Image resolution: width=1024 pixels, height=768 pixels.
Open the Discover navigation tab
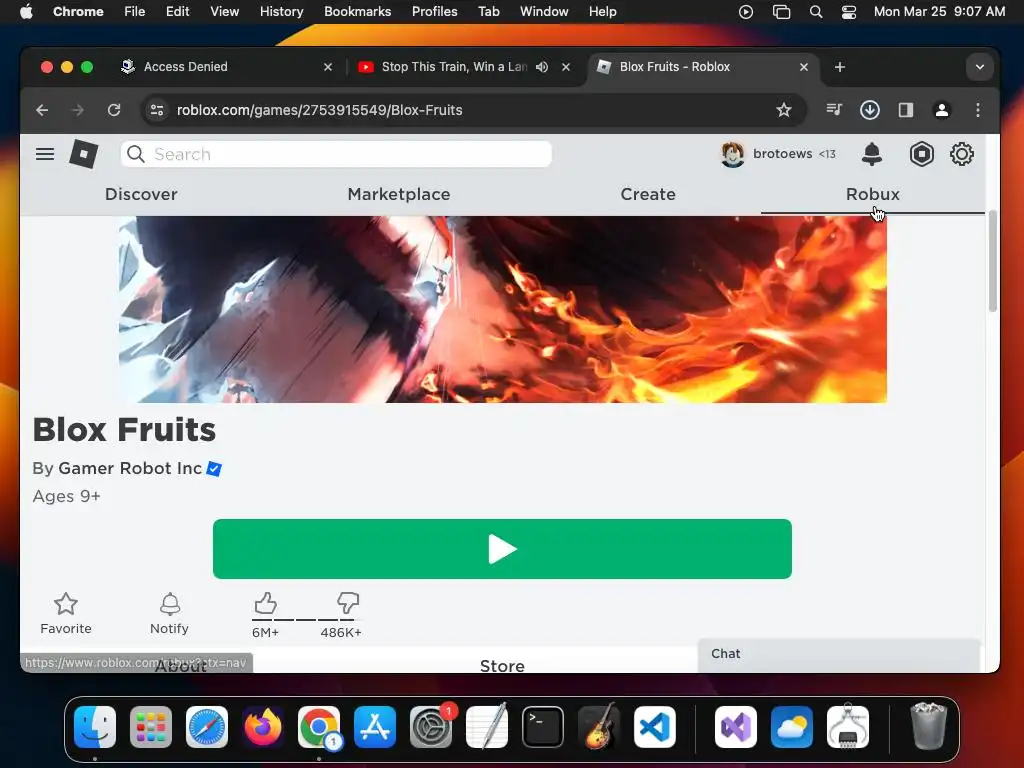[141, 194]
